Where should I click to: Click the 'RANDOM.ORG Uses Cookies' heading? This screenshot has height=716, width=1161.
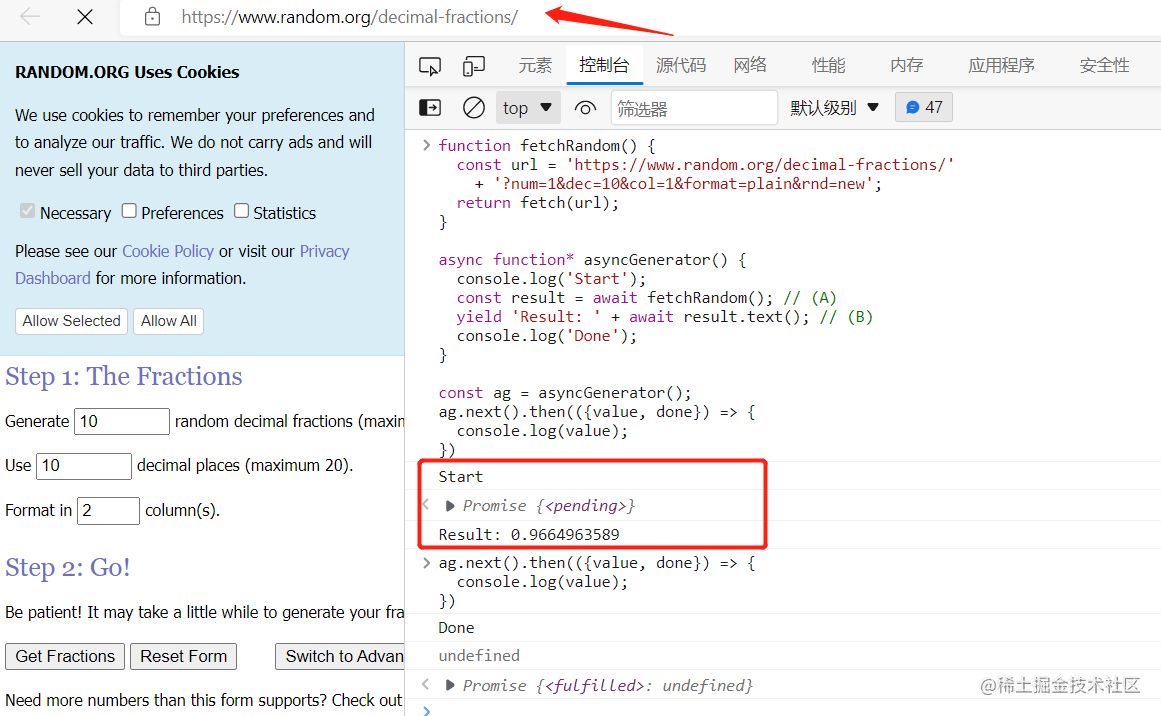pyautogui.click(x=127, y=73)
